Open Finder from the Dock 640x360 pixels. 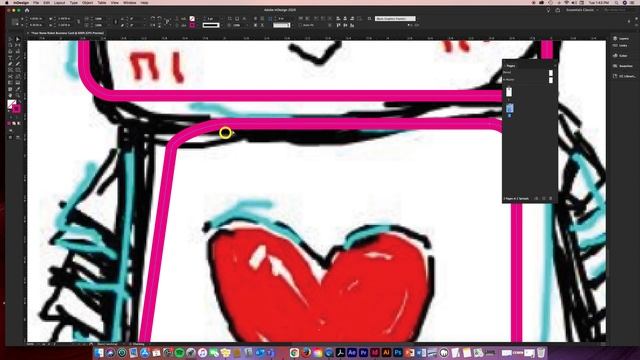coord(99,352)
